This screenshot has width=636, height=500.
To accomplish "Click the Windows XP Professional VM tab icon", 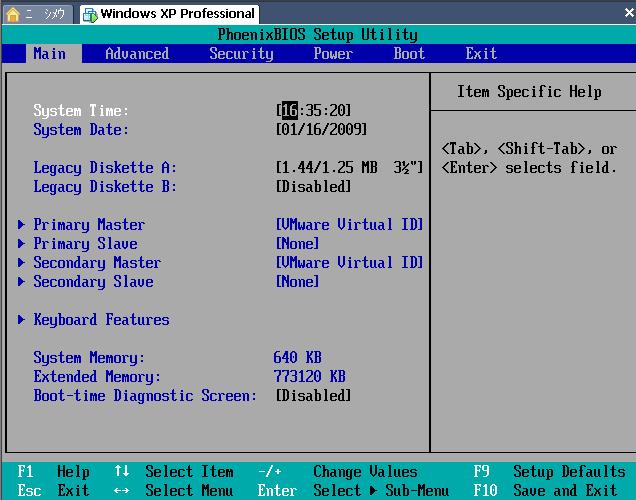I will pos(90,15).
